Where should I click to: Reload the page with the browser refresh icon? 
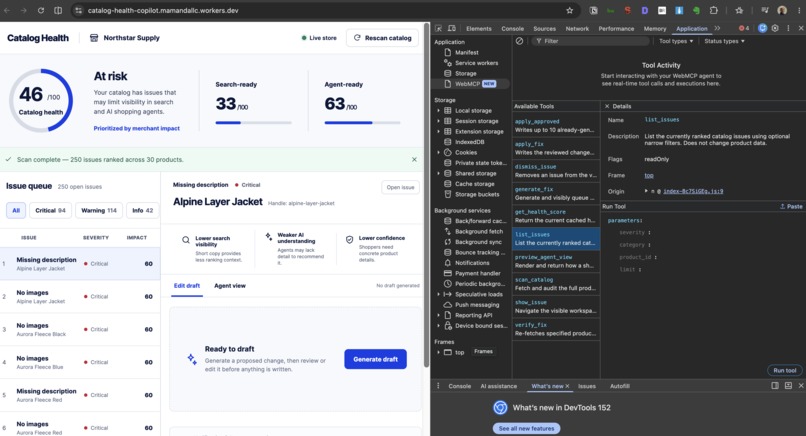41,10
